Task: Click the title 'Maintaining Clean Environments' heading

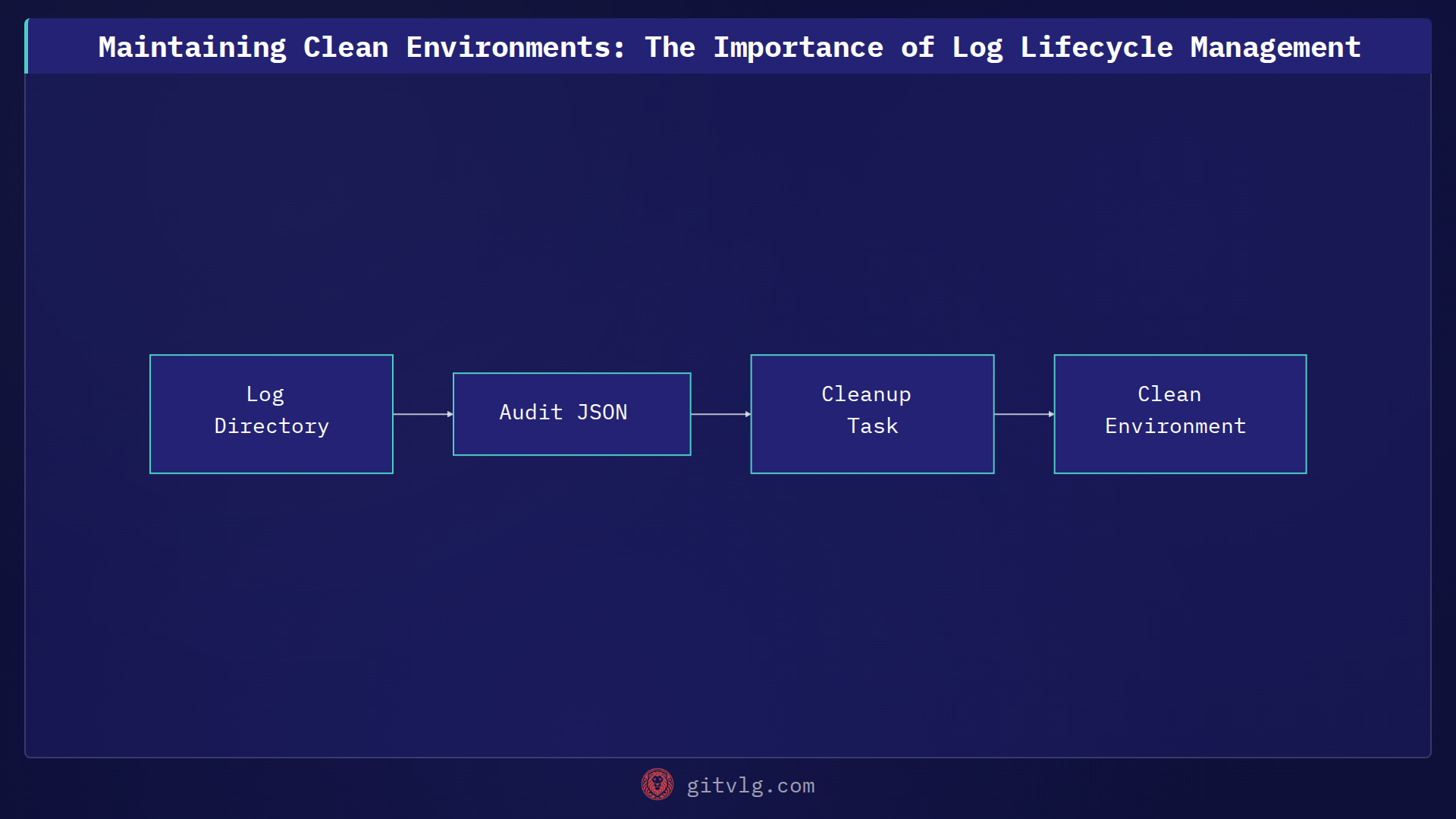Action: tap(730, 47)
